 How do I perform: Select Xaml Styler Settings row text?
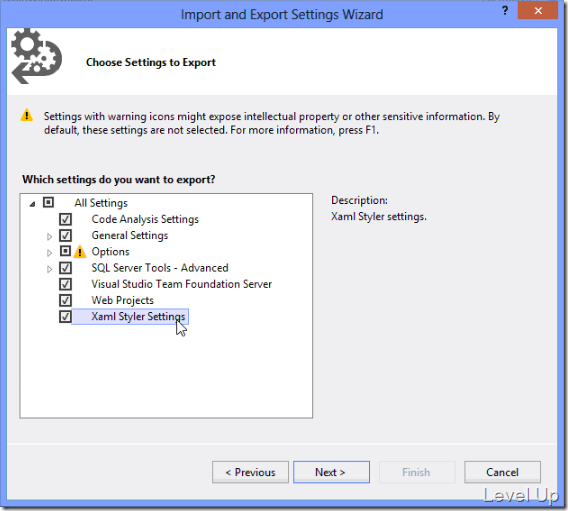[138, 317]
